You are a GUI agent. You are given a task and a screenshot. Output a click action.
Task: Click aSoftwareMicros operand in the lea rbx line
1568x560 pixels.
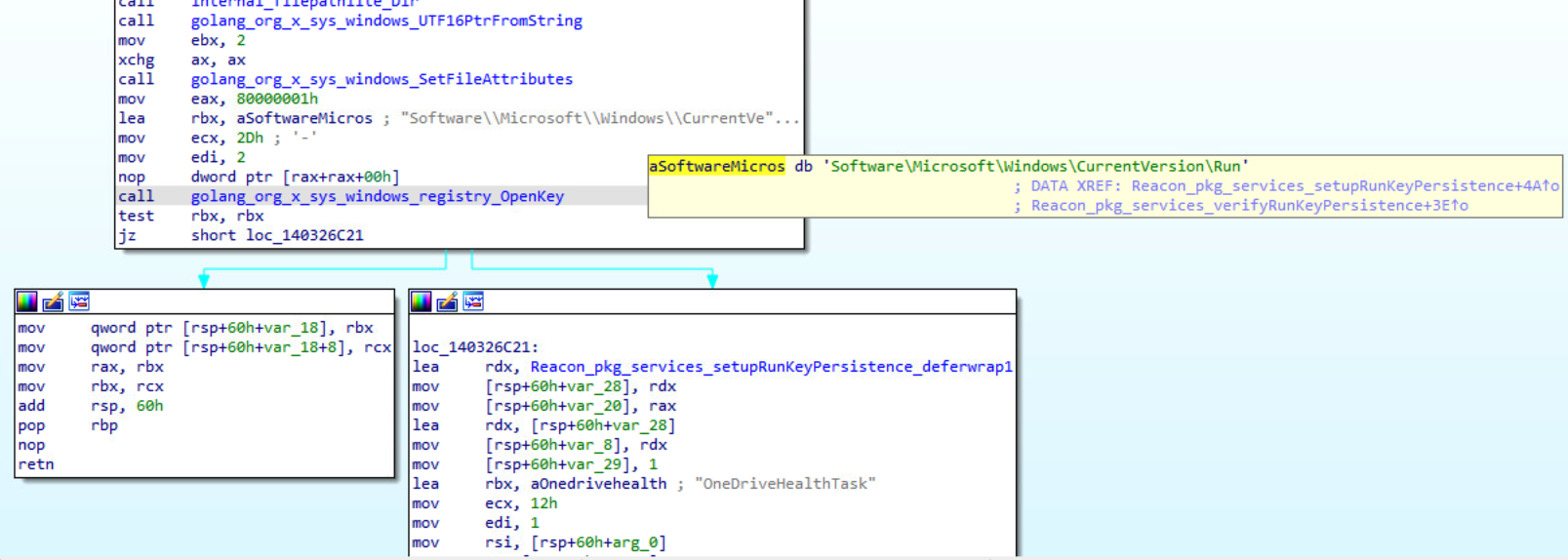[x=304, y=118]
